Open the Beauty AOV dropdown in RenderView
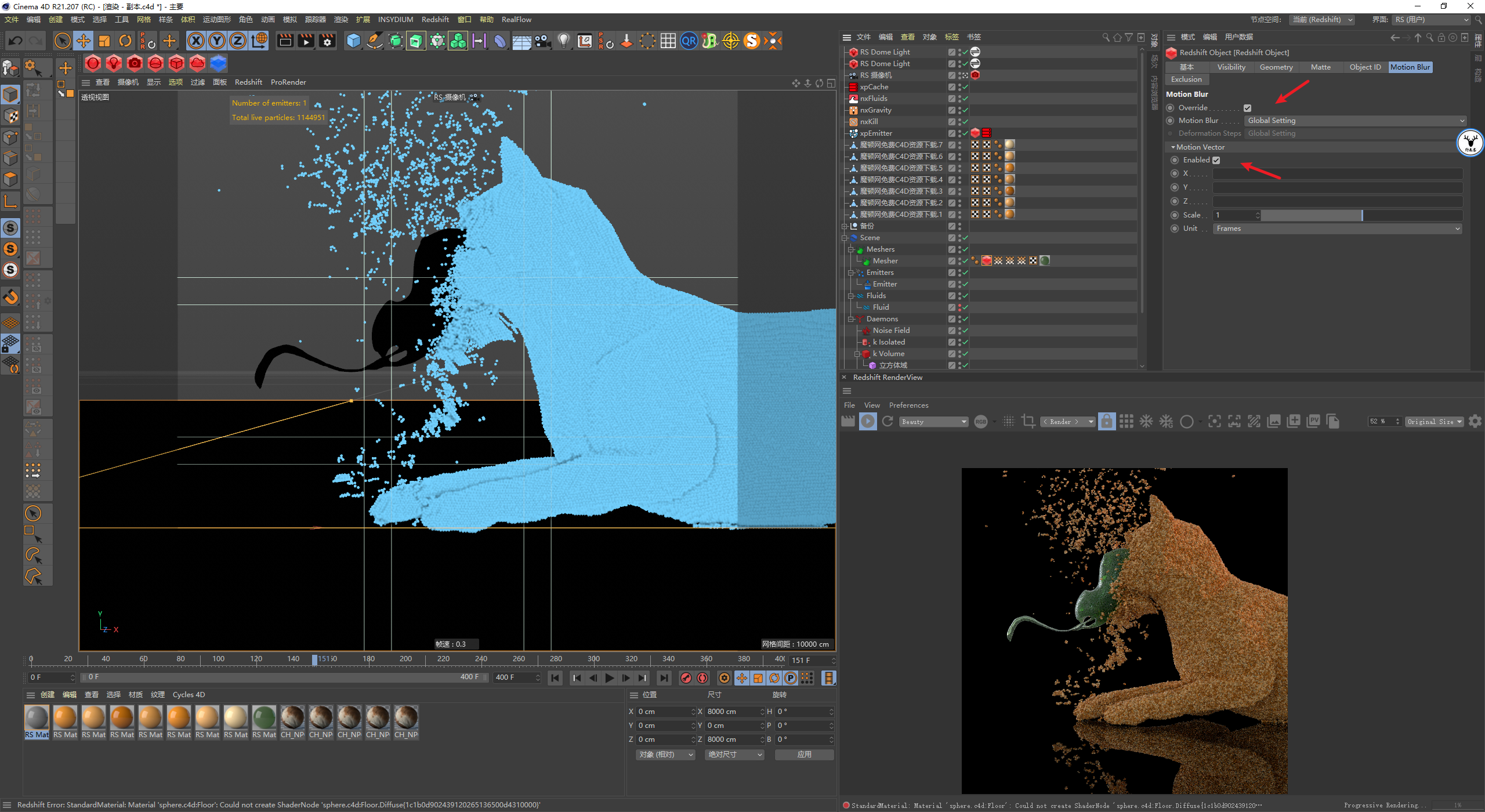The height and width of the screenshot is (812, 1485). pos(934,422)
